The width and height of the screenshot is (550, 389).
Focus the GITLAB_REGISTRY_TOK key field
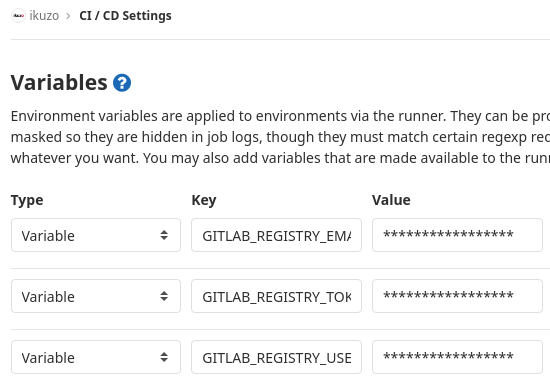tap(276, 296)
